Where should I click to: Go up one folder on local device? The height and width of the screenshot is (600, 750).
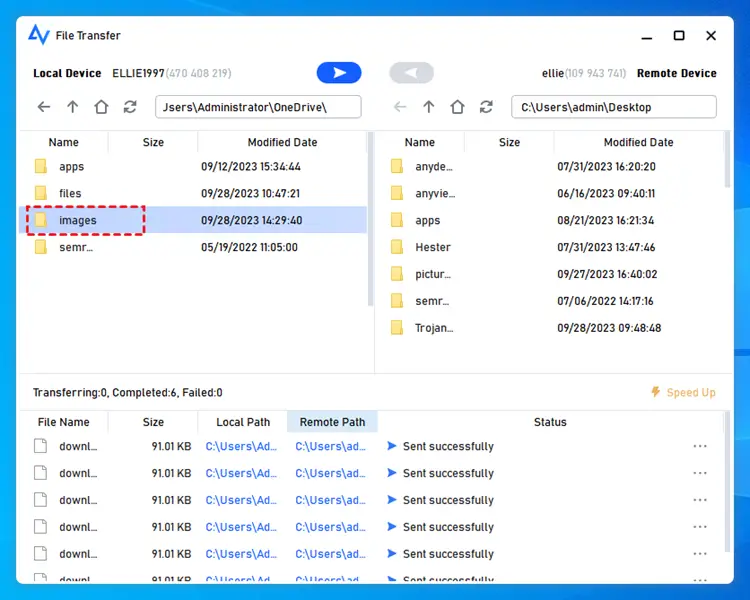73,107
